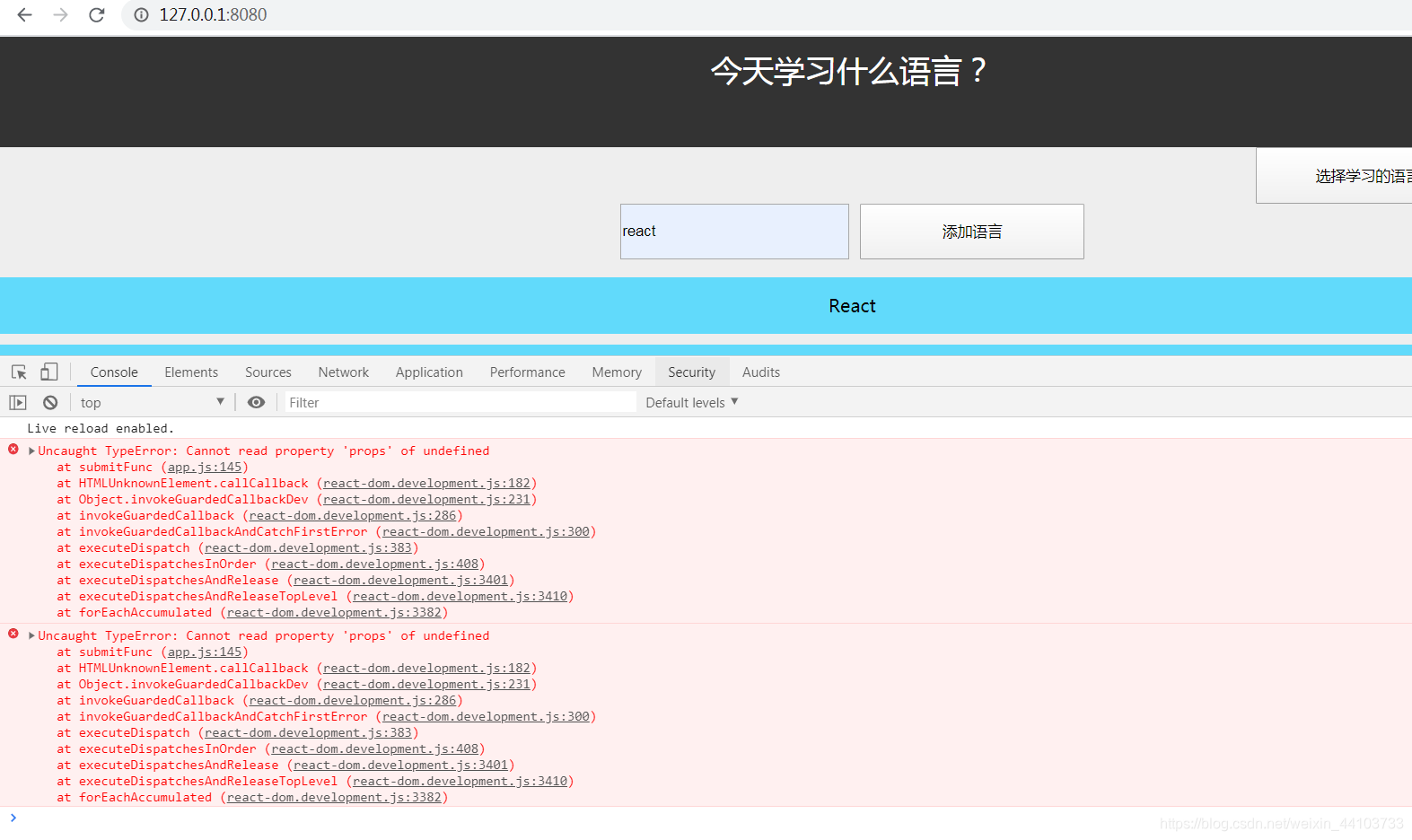Expand the second Uncaught TypeError entry
Viewport: 1412px width, 840px height.
[x=31, y=635]
